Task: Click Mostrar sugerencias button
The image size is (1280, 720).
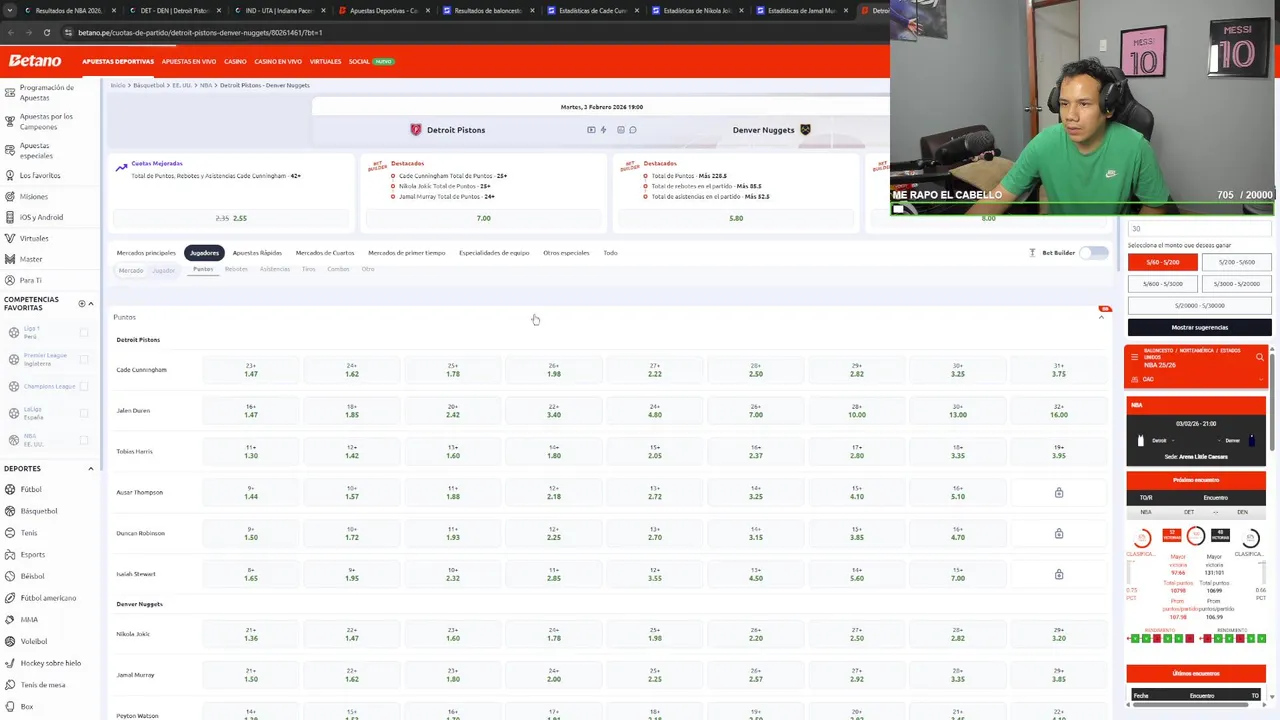Action: point(1199,327)
